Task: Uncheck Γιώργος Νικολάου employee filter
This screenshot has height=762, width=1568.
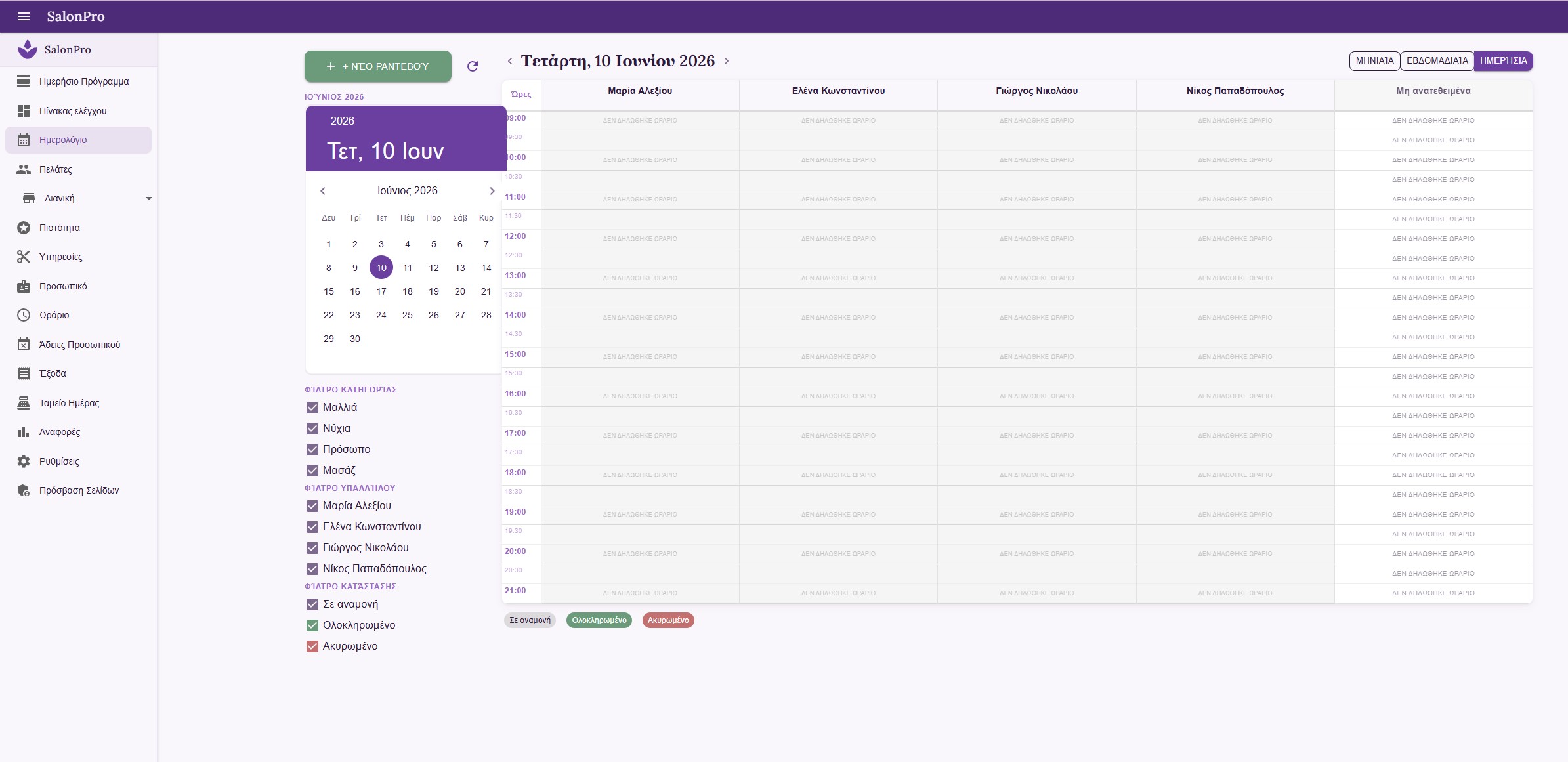Action: (312, 548)
